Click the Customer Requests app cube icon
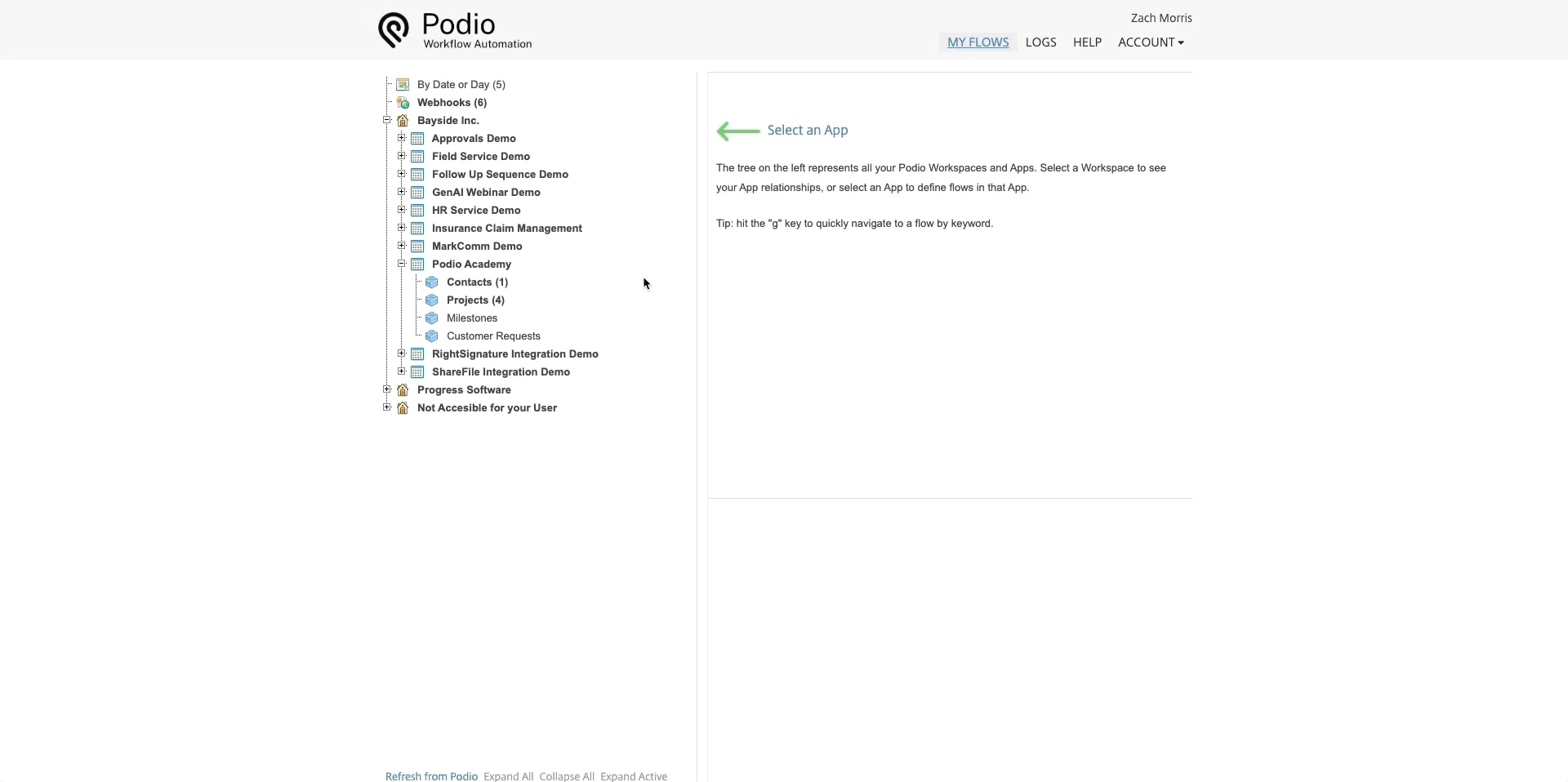The height and width of the screenshot is (782, 1568). tap(432, 336)
